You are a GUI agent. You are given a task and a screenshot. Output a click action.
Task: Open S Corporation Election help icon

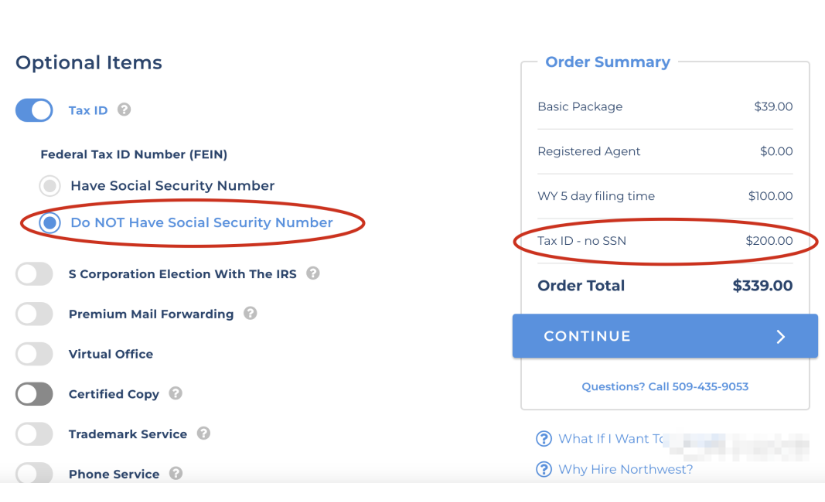point(313,273)
